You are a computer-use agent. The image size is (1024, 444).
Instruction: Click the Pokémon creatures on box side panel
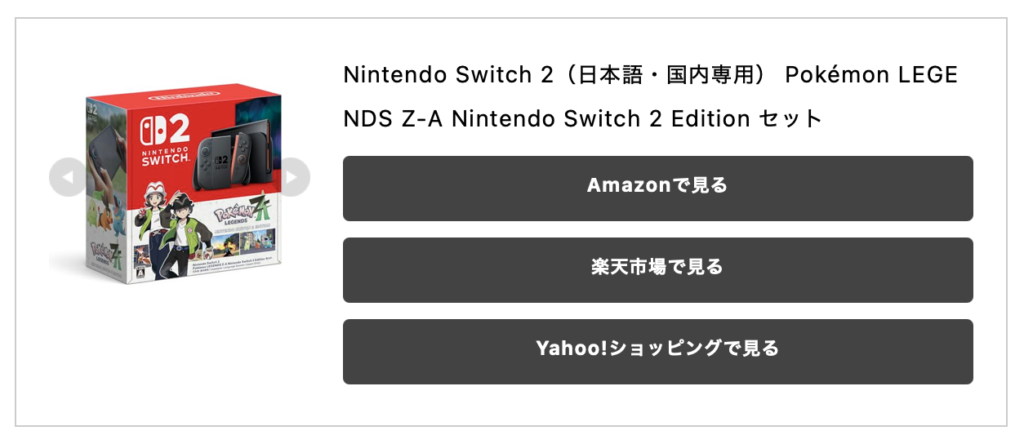[x=101, y=215]
